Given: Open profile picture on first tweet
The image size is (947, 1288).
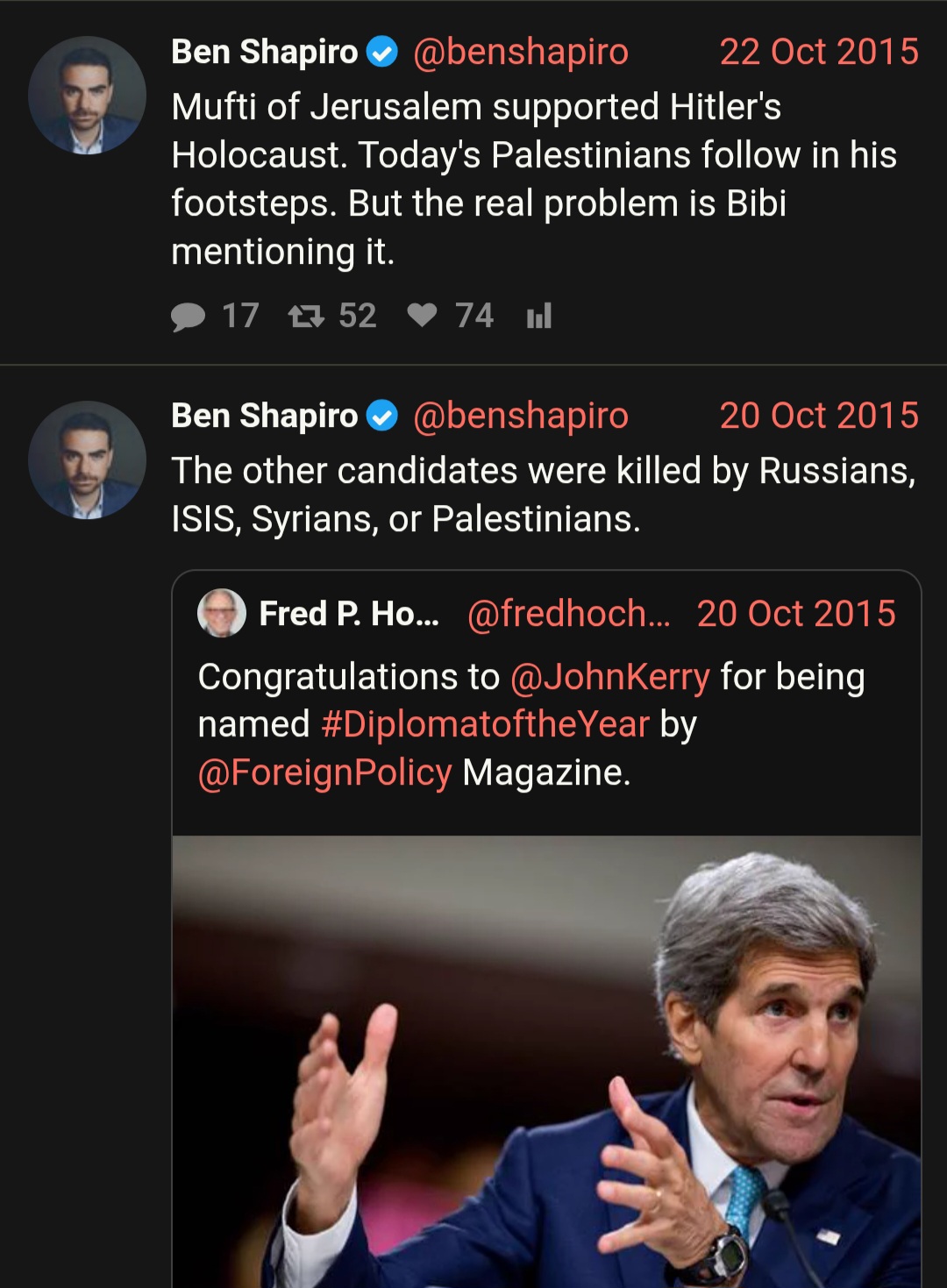Looking at the screenshot, I should pos(87,96).
